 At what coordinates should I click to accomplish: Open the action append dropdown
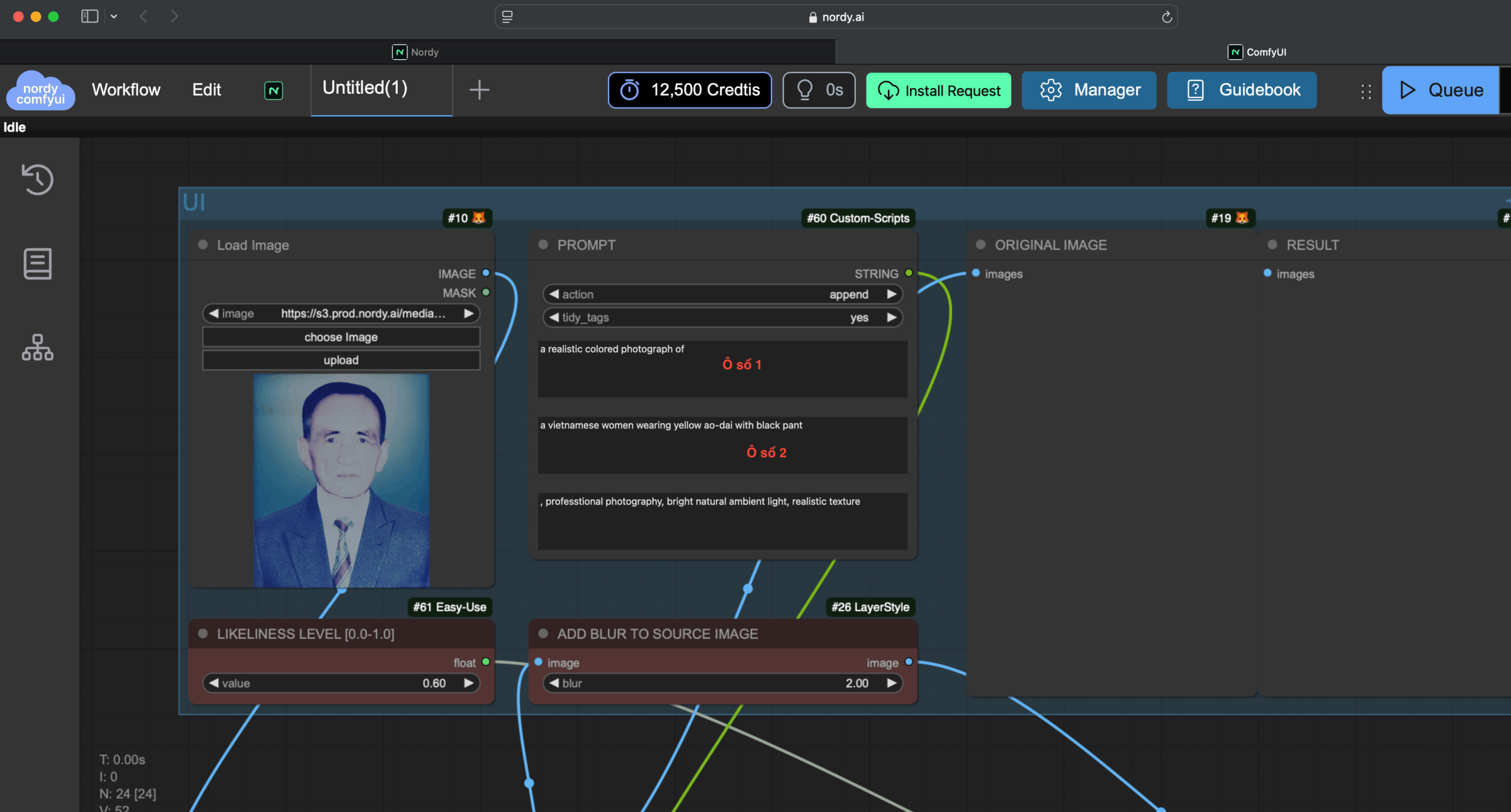[722, 294]
